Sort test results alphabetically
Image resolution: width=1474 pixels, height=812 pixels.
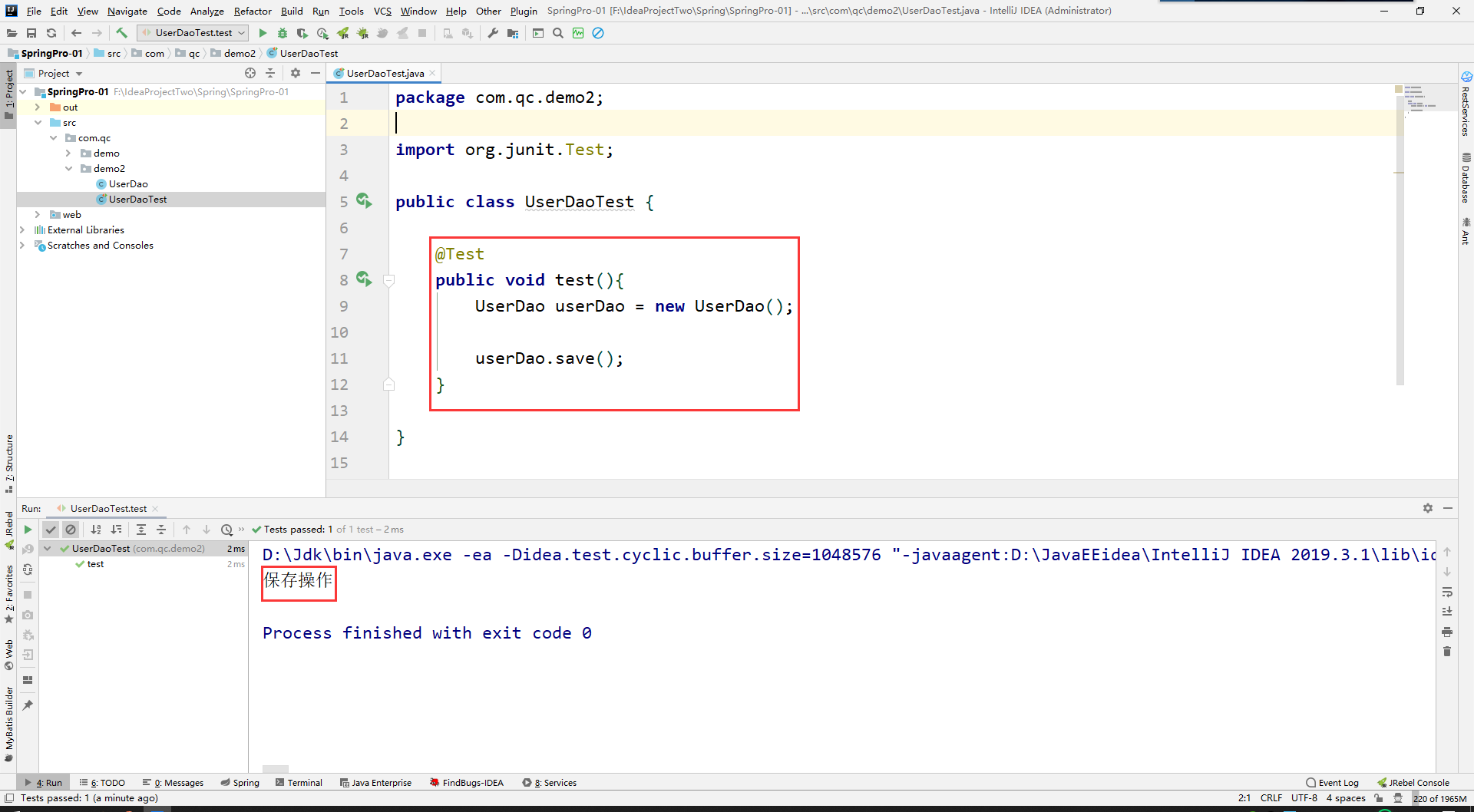[x=96, y=530]
